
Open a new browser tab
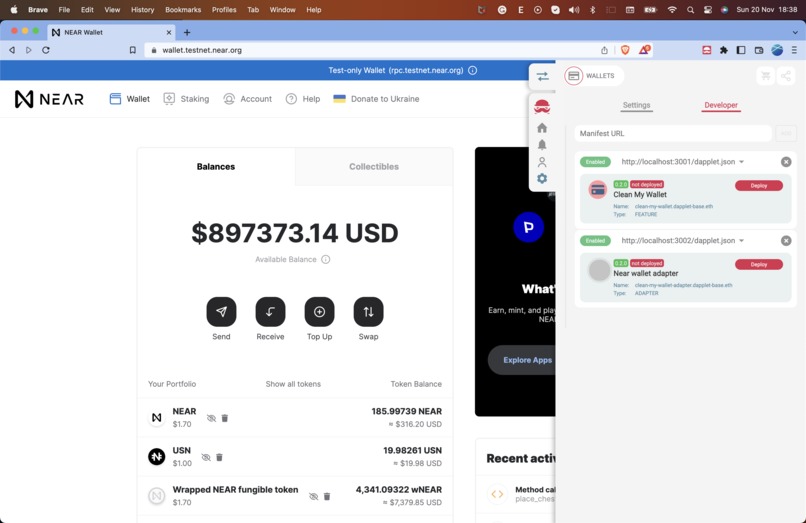(x=187, y=32)
